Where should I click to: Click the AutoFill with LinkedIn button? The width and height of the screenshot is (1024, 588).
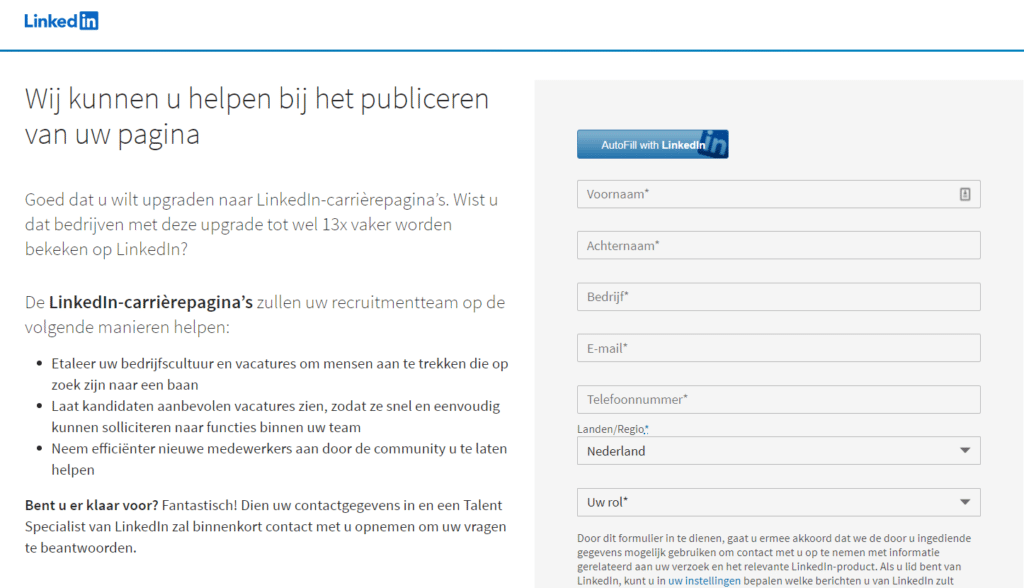[x=652, y=144]
